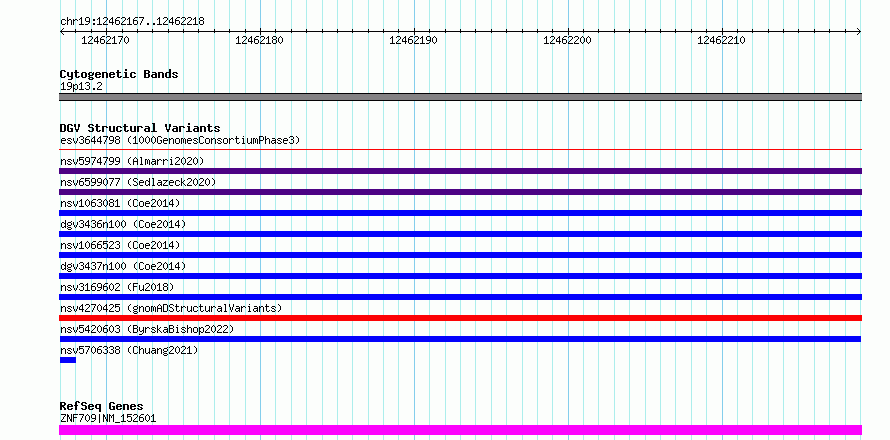Click the right arrowhead of the ruler
The width and height of the screenshot is (890, 440).
coord(859,31)
